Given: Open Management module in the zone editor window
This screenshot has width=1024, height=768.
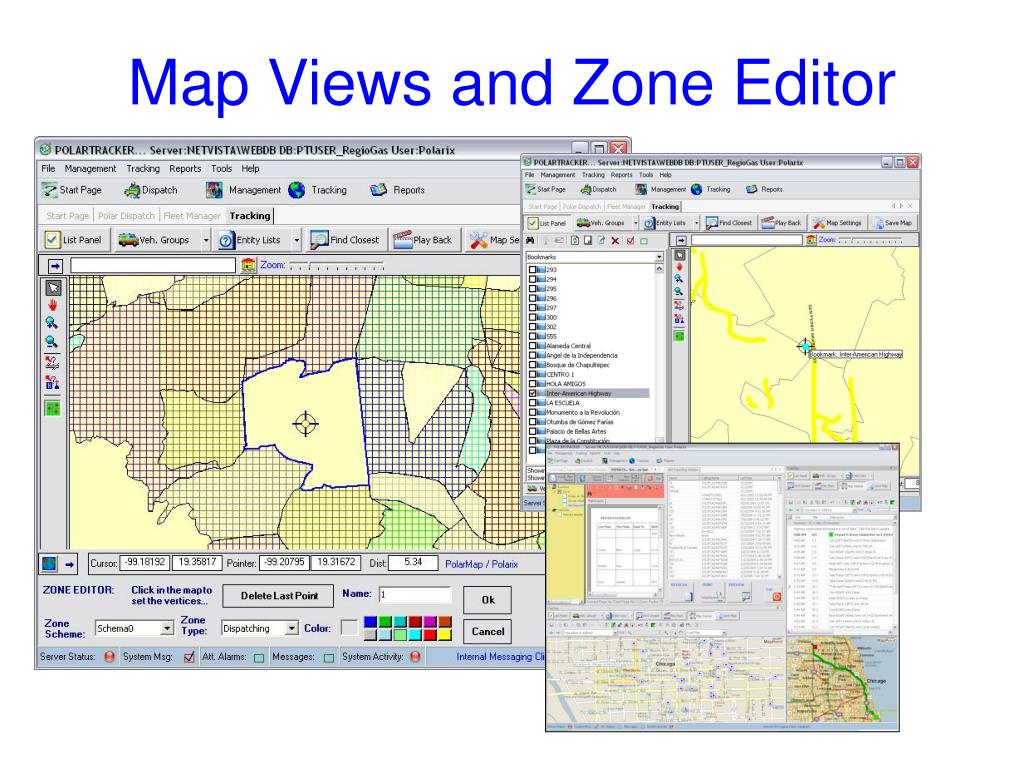Looking at the screenshot, I should [244, 190].
